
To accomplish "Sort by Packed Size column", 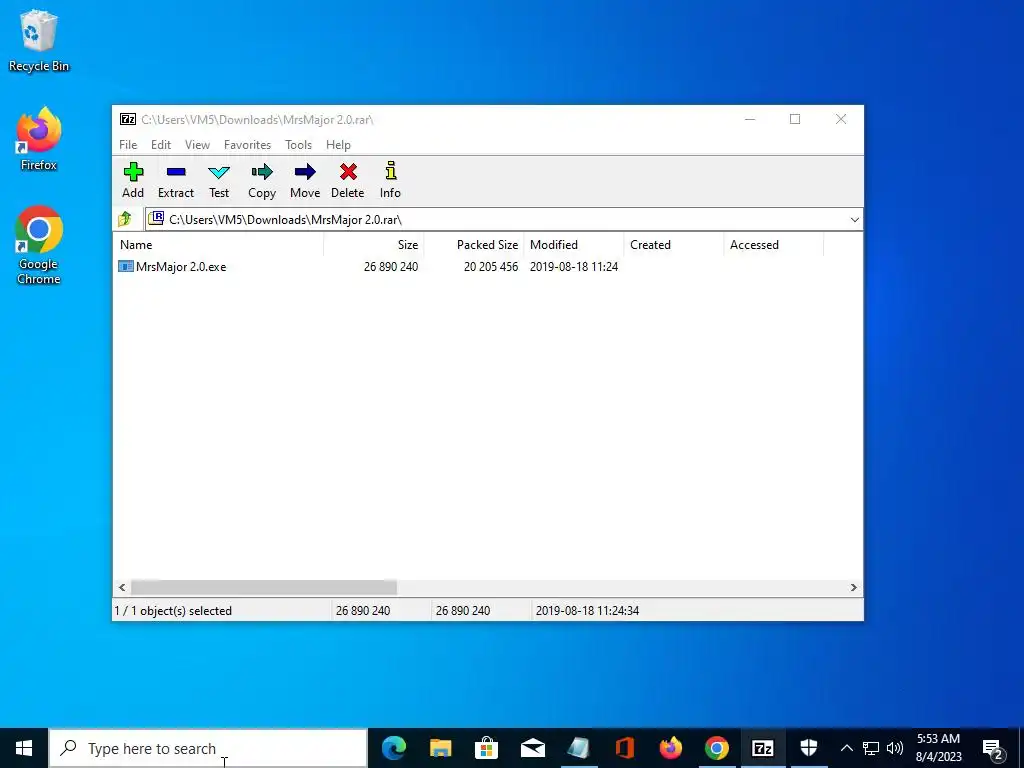I will pos(473,245).
